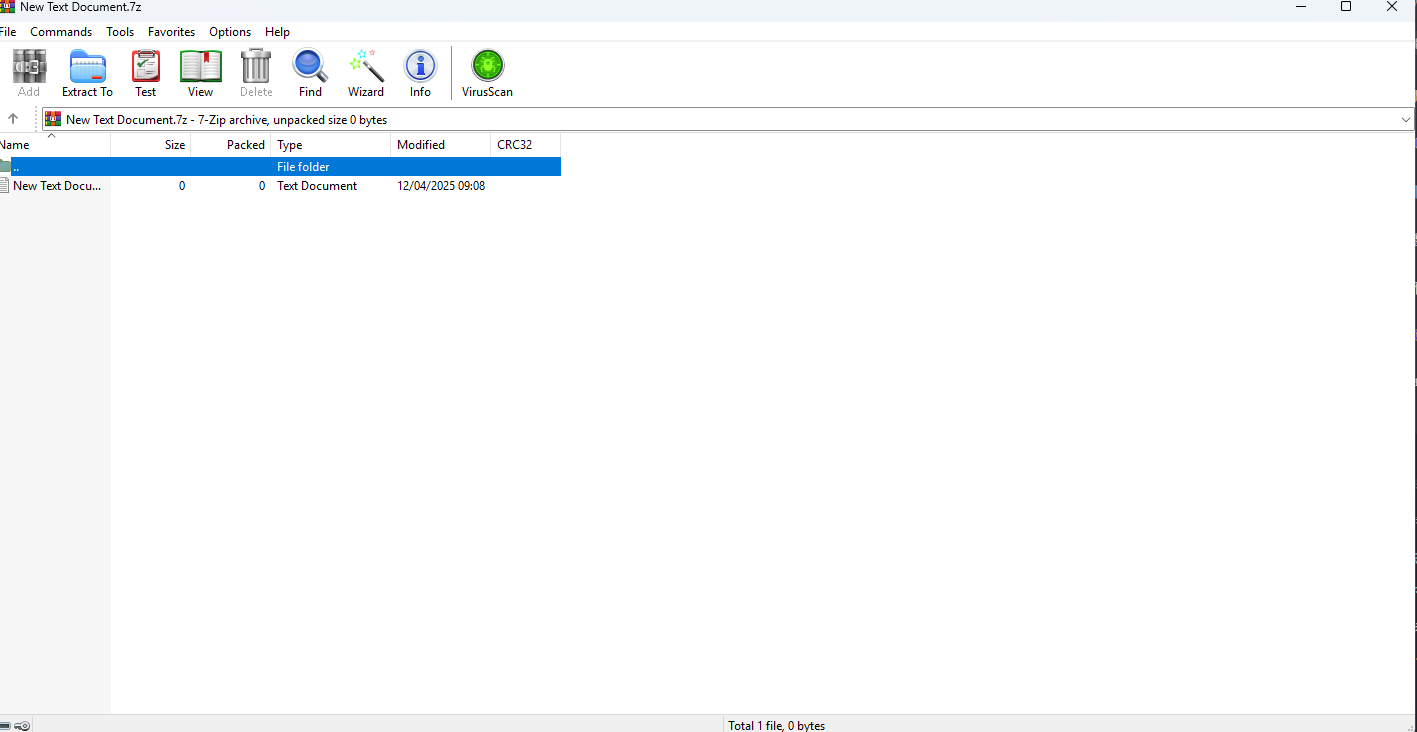Open the Commands menu
1417x732 pixels.
pyautogui.click(x=61, y=32)
